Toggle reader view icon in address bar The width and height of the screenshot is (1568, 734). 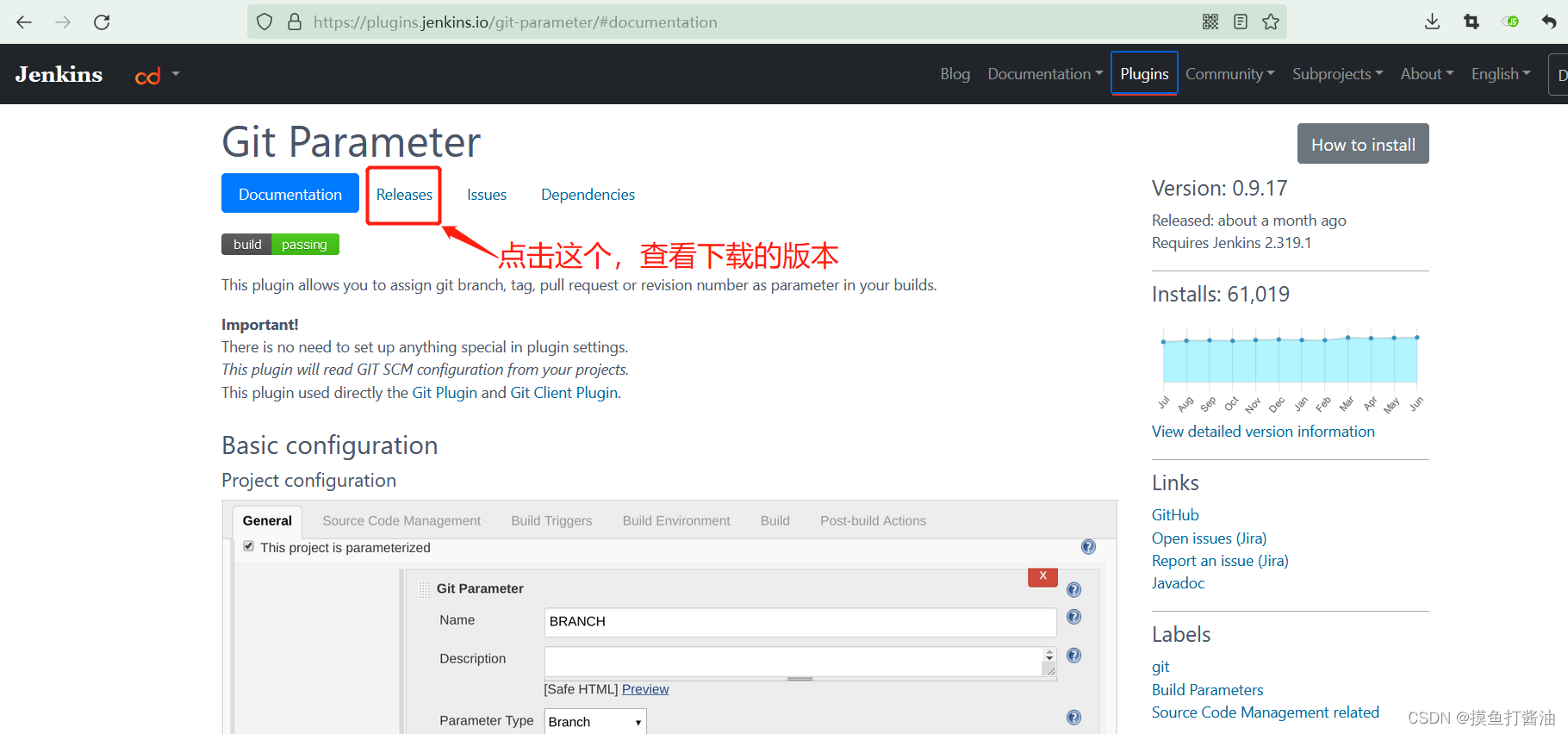[1241, 22]
